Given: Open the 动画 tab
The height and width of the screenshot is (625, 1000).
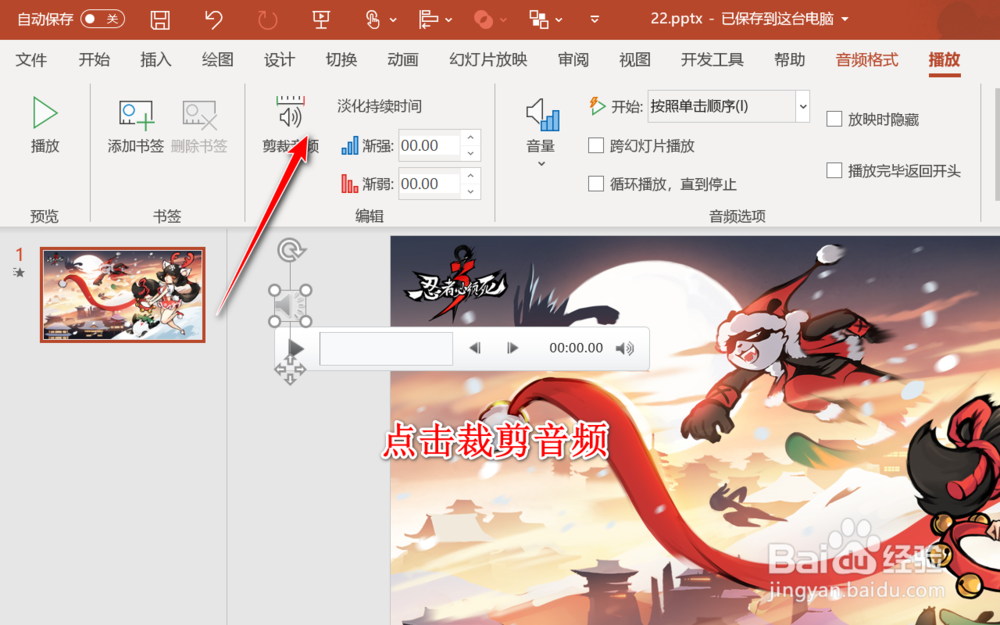Looking at the screenshot, I should [x=402, y=60].
